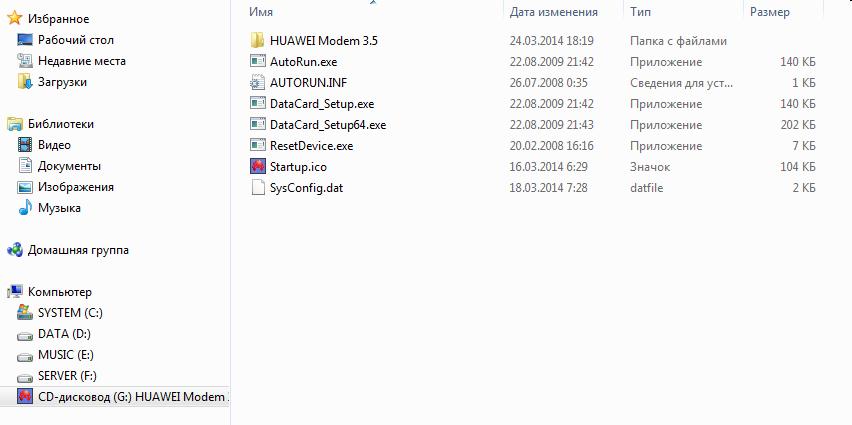Select SYSTEM (C:) drive

coord(70,312)
